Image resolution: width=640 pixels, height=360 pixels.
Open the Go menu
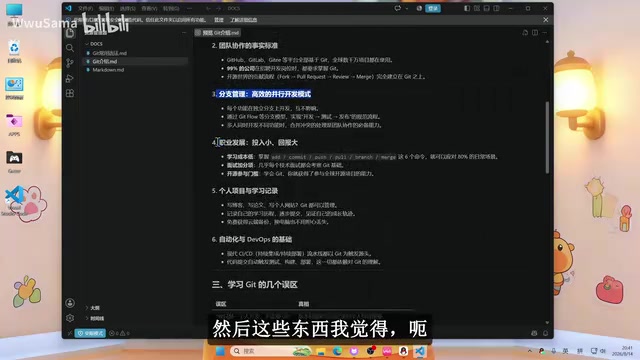(171, 8)
